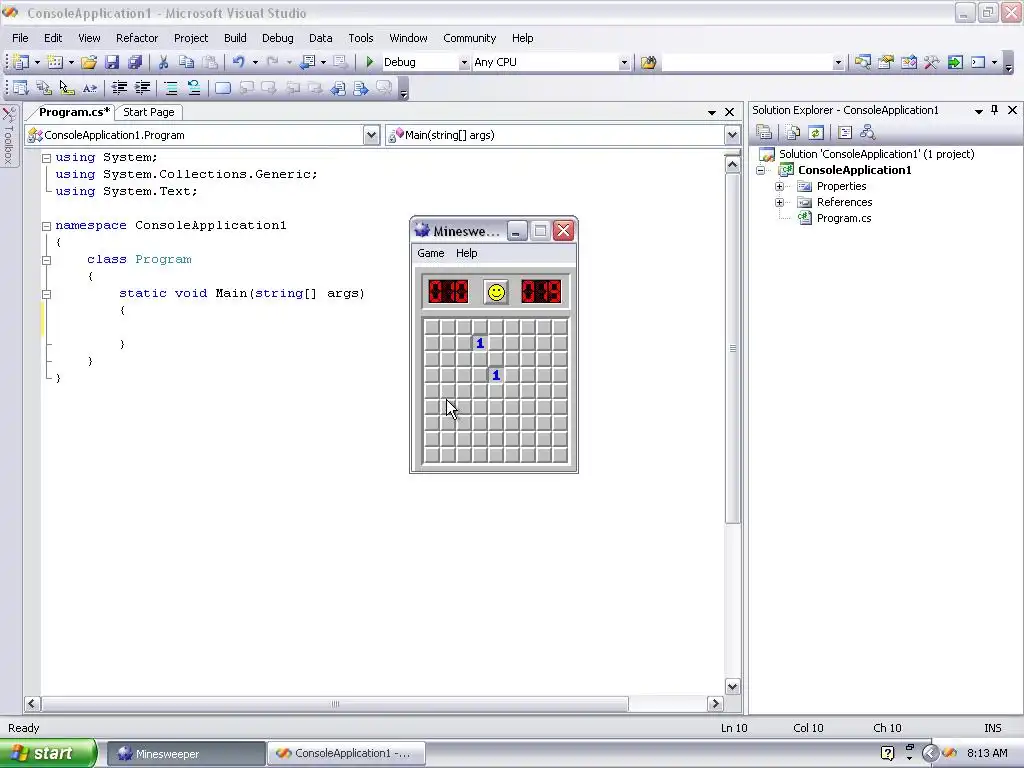Open the active documents list arrow
This screenshot has height=768, width=1024.
click(712, 112)
